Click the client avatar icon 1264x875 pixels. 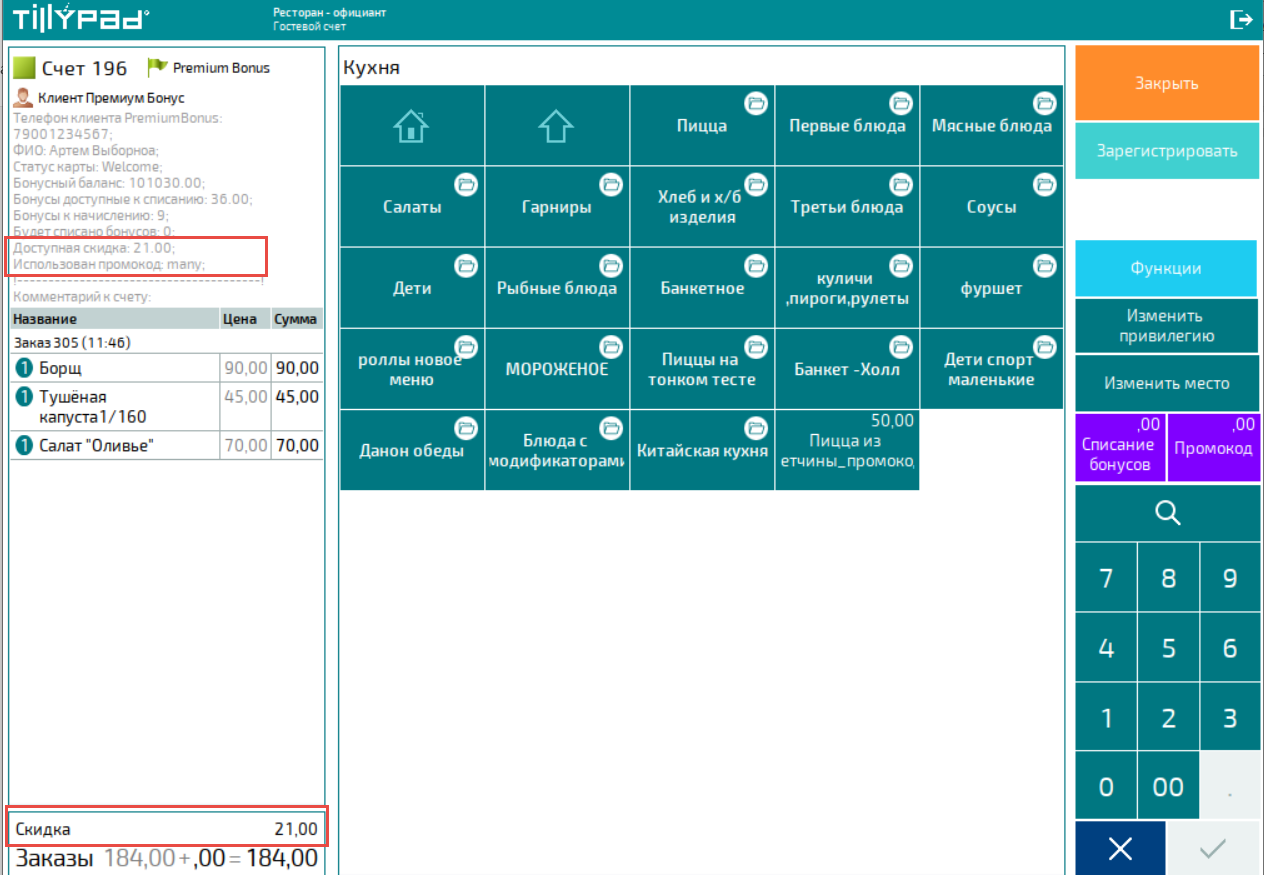pos(23,98)
